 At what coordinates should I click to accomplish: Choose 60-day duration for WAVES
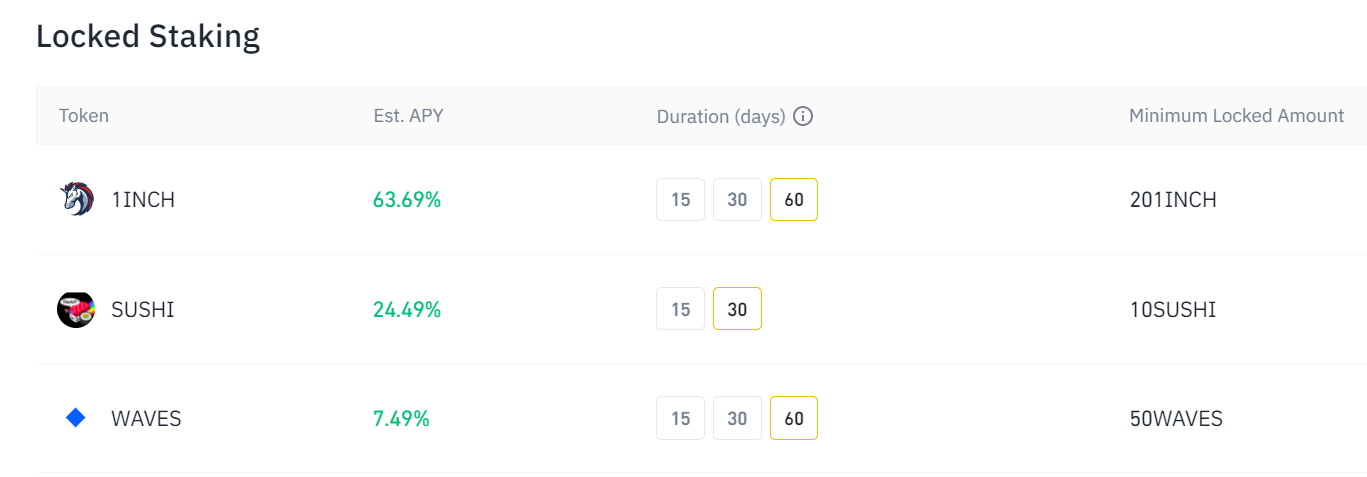pyautogui.click(x=794, y=418)
